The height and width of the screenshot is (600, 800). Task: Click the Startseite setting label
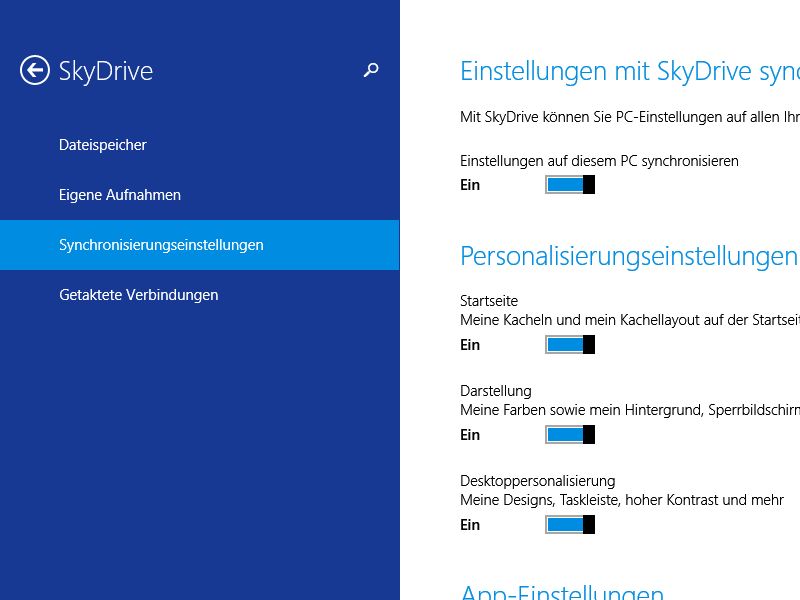489,301
